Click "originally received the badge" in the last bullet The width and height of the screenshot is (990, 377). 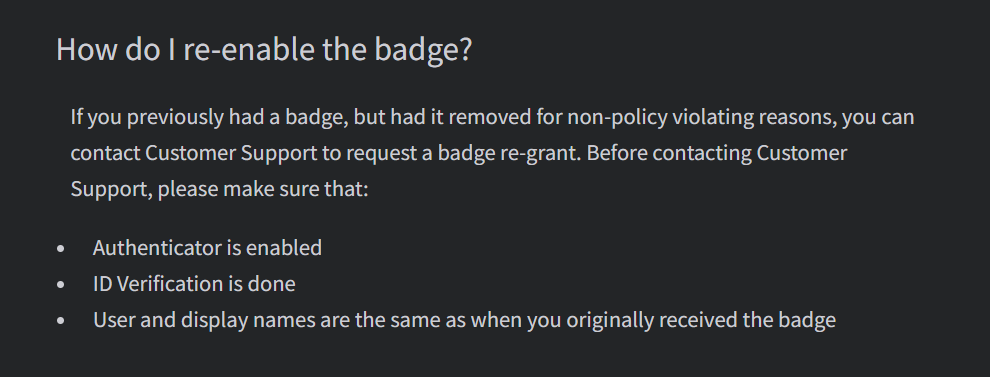[x=701, y=320]
